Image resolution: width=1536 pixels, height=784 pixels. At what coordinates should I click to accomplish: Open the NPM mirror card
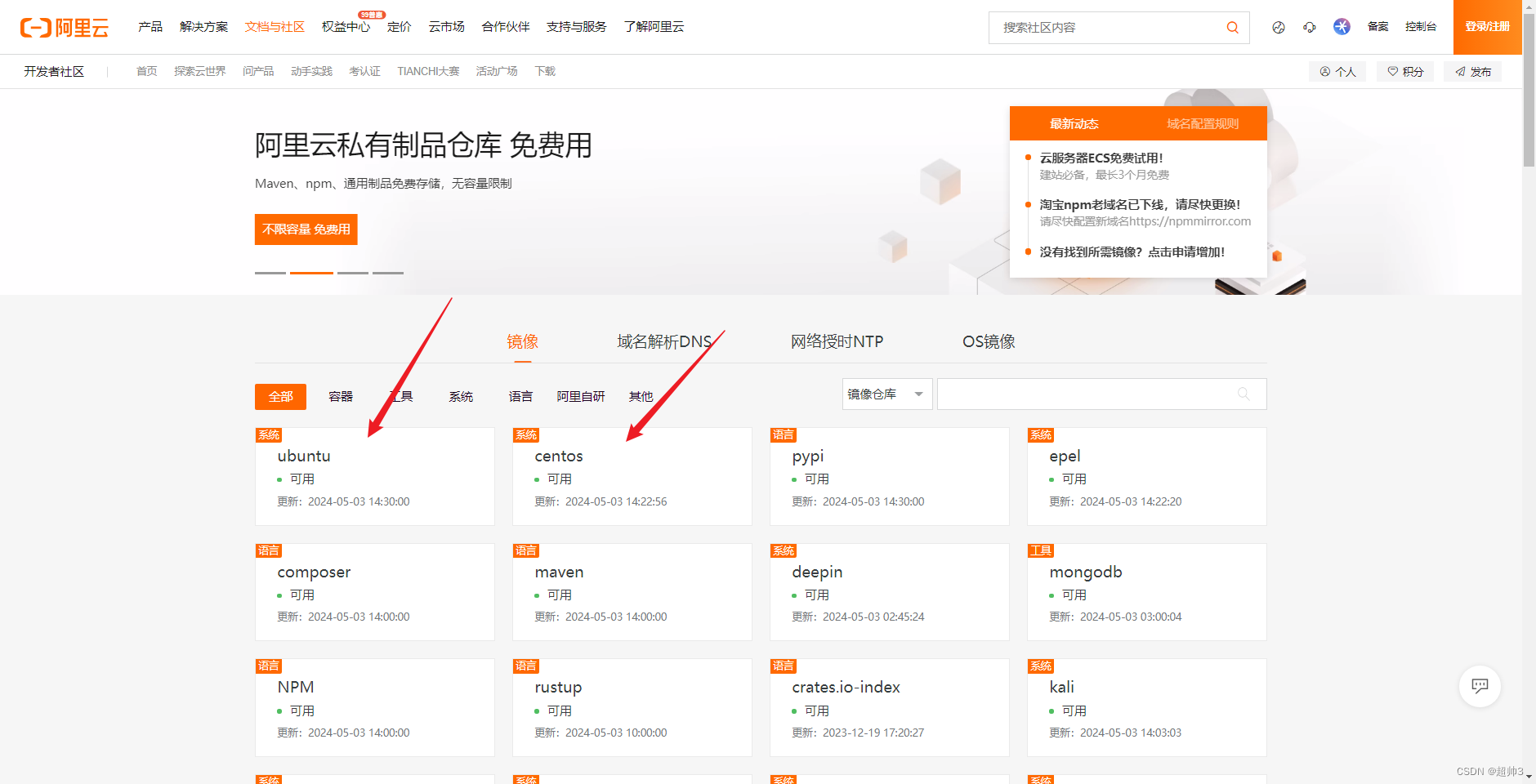[375, 708]
